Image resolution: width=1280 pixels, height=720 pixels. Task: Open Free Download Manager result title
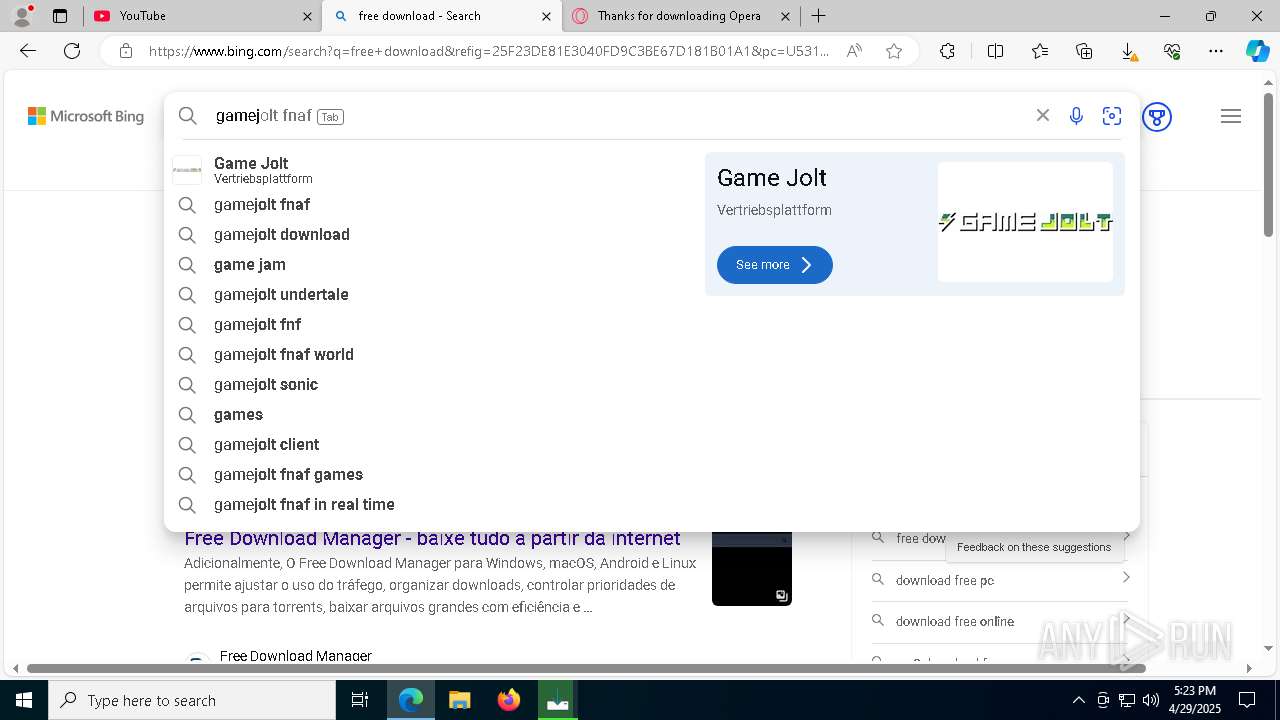pos(432,538)
